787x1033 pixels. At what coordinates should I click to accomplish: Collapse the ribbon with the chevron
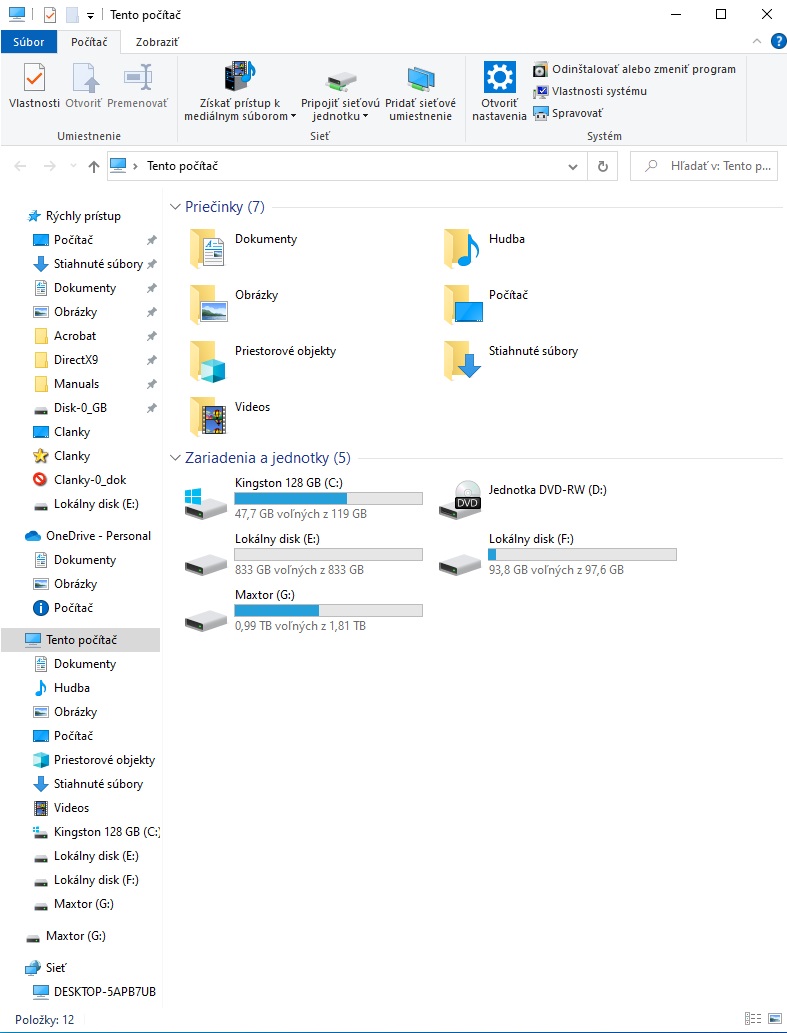757,42
